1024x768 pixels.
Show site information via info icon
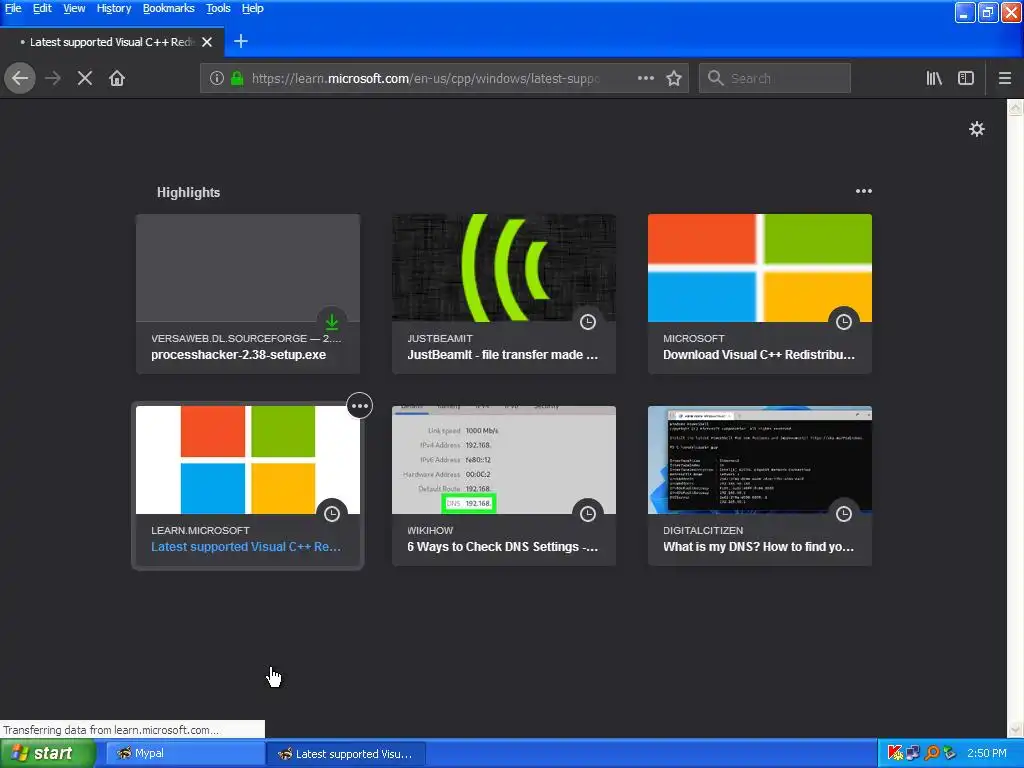click(x=217, y=78)
